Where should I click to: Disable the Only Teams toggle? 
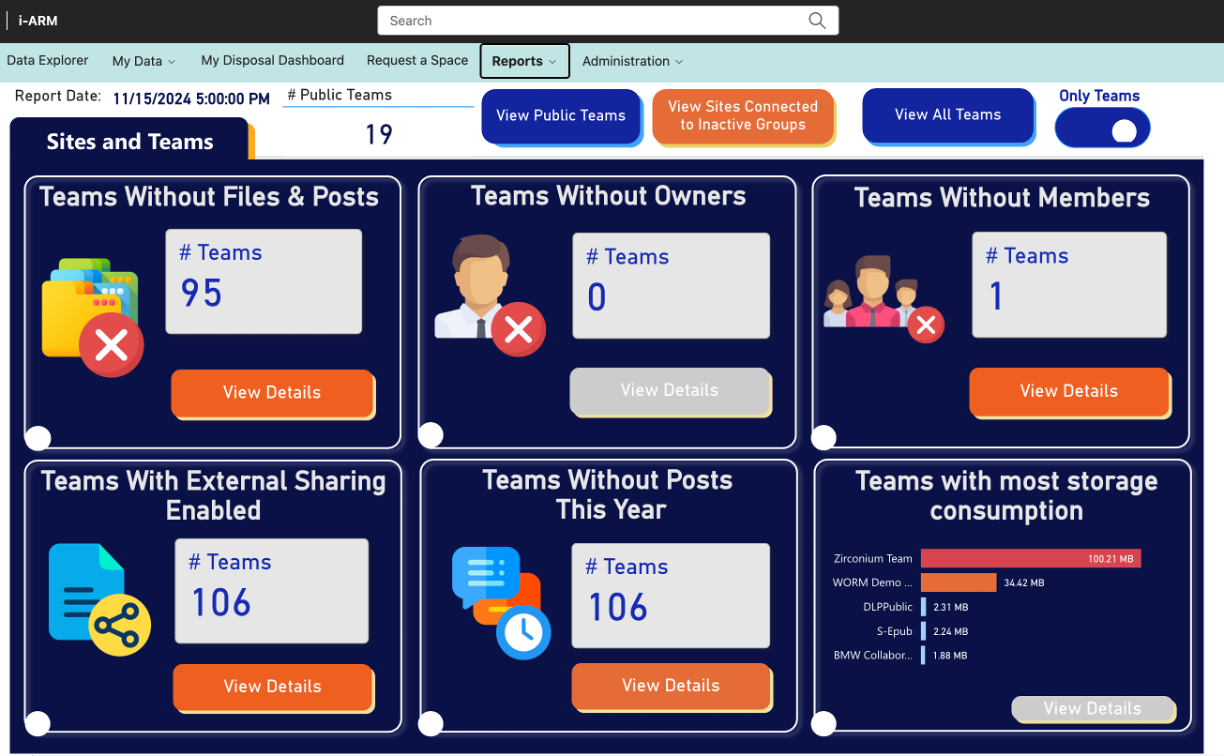click(1102, 128)
